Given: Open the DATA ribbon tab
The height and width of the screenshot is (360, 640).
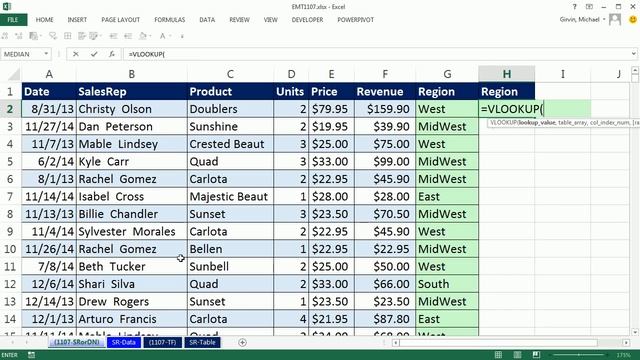Looking at the screenshot, I should [x=207, y=20].
